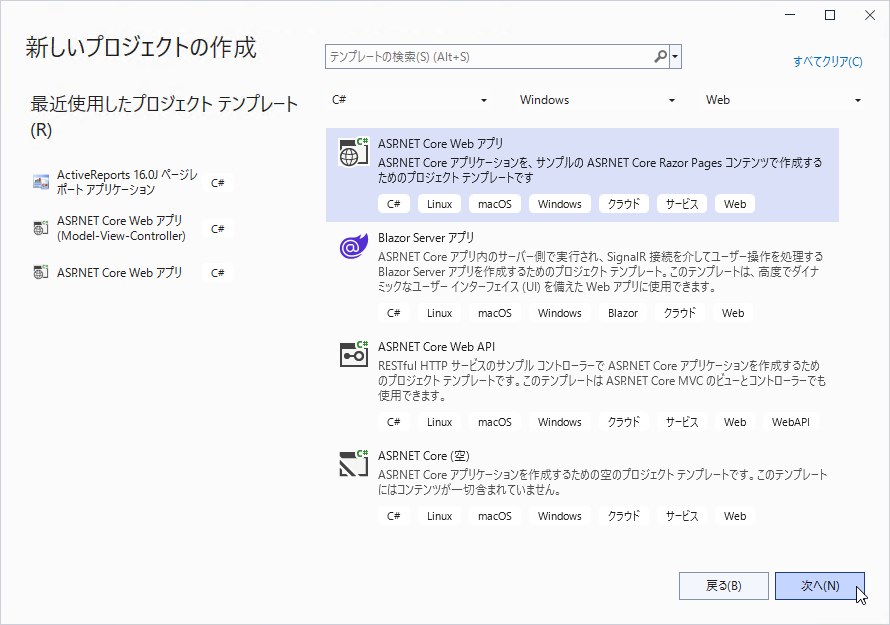Open the Web project type filter dropdown
The height and width of the screenshot is (625, 890).
tap(783, 100)
